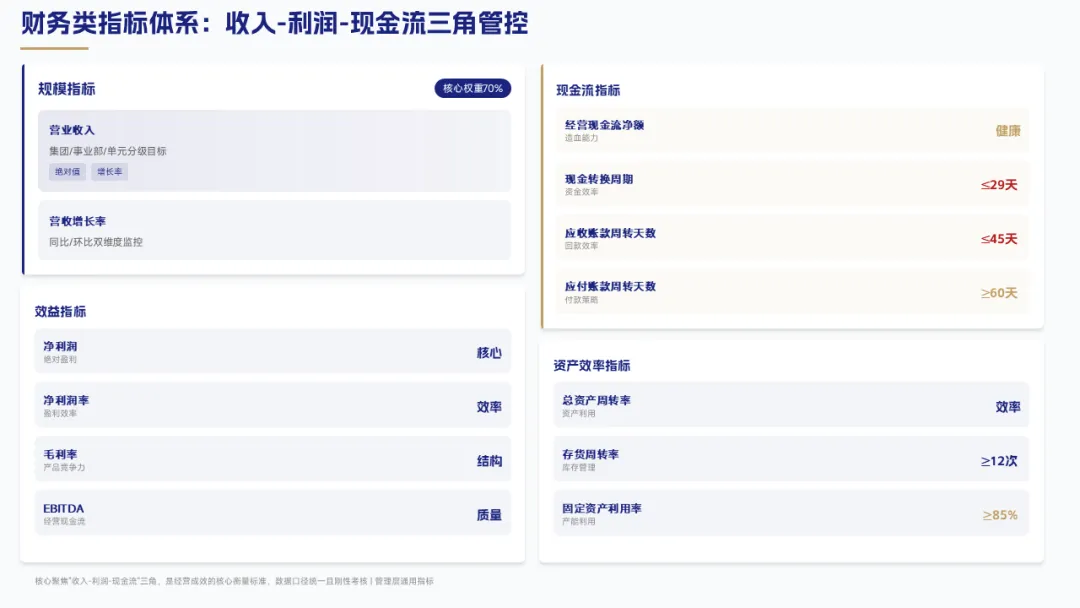This screenshot has height=608, width=1080.
Task: Click the 结构 value in the 毛利率 row
Action: coord(489,461)
